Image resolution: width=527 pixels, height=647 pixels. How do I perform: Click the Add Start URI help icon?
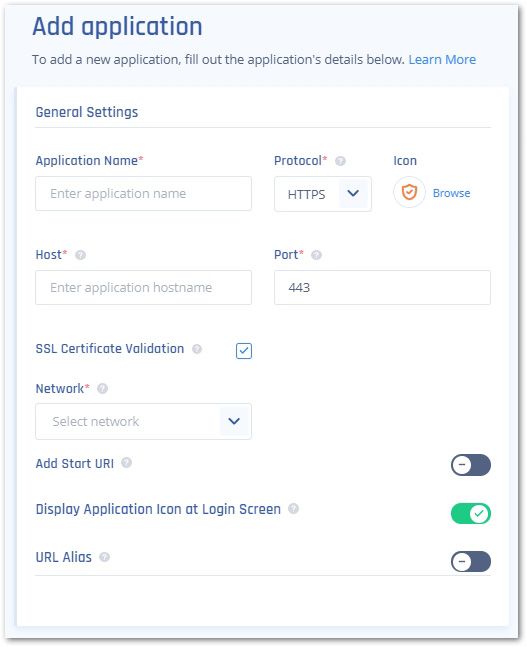tap(126, 463)
